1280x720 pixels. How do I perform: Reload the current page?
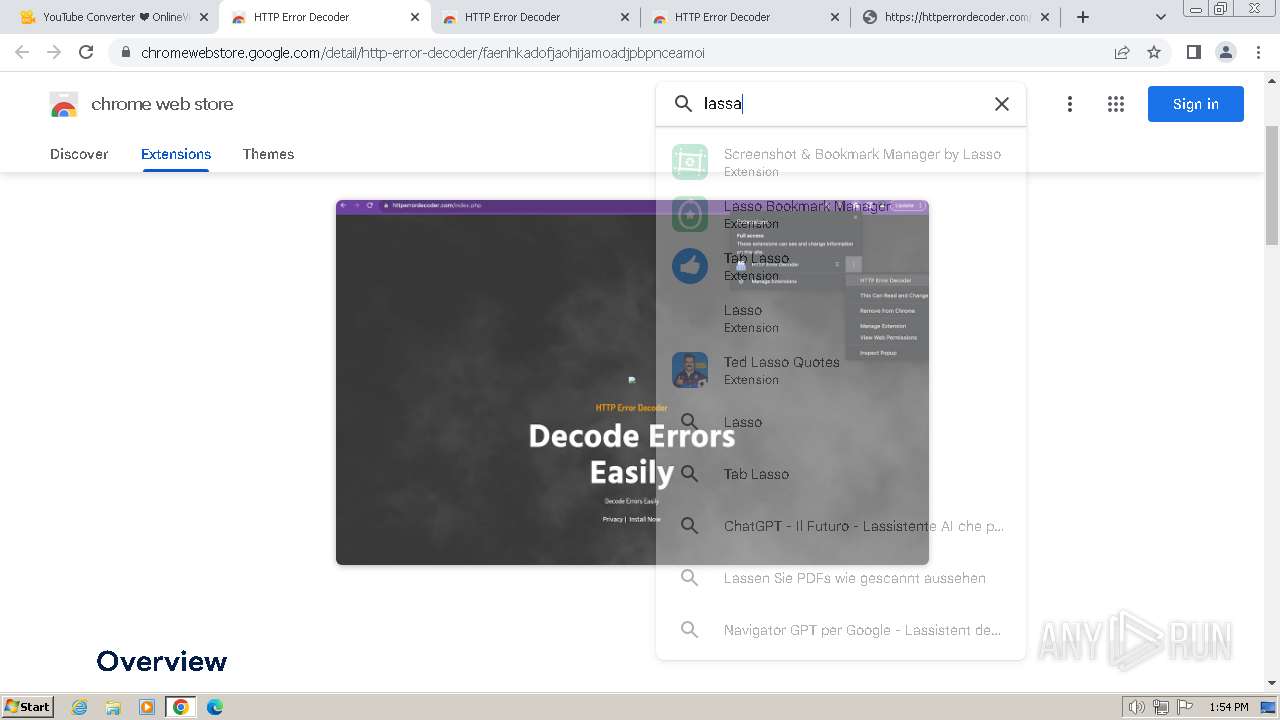point(86,52)
